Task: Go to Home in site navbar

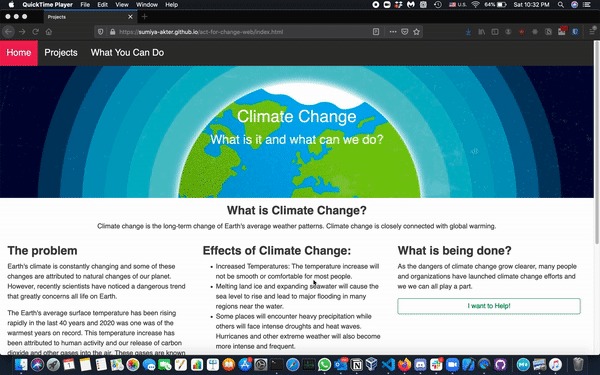Action: (19, 53)
